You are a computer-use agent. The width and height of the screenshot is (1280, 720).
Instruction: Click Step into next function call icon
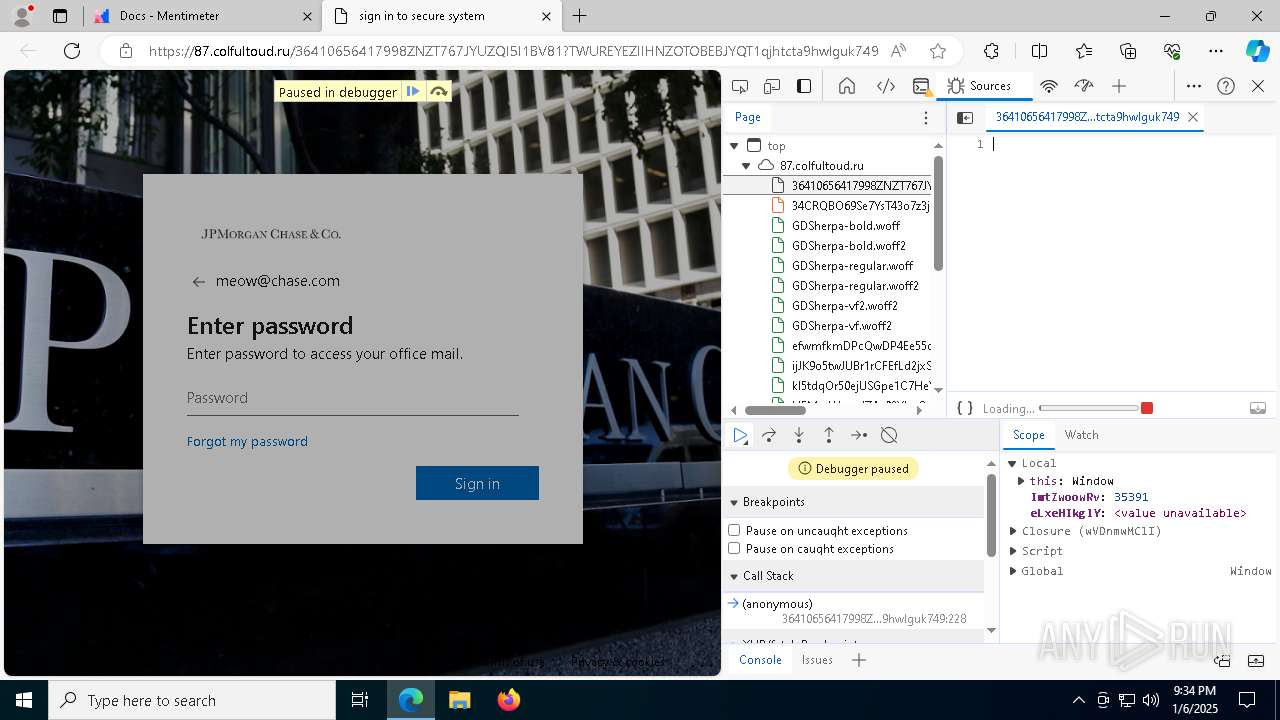799,435
